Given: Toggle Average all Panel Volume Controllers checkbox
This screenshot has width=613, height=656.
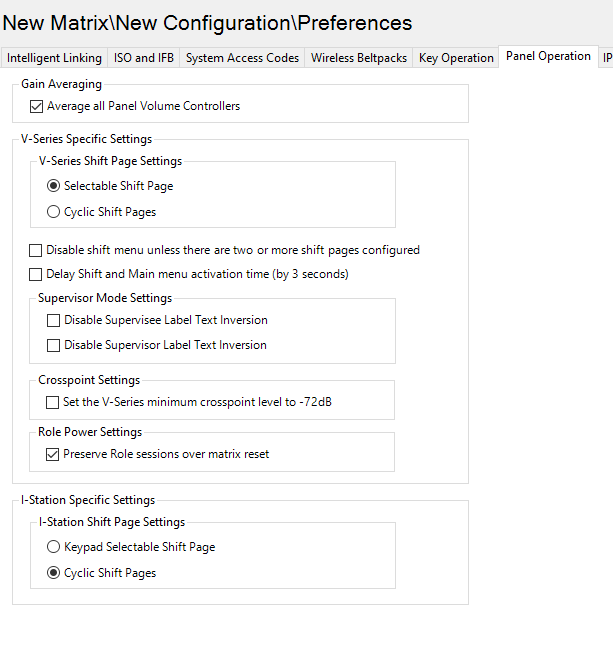Looking at the screenshot, I should pyautogui.click(x=37, y=106).
